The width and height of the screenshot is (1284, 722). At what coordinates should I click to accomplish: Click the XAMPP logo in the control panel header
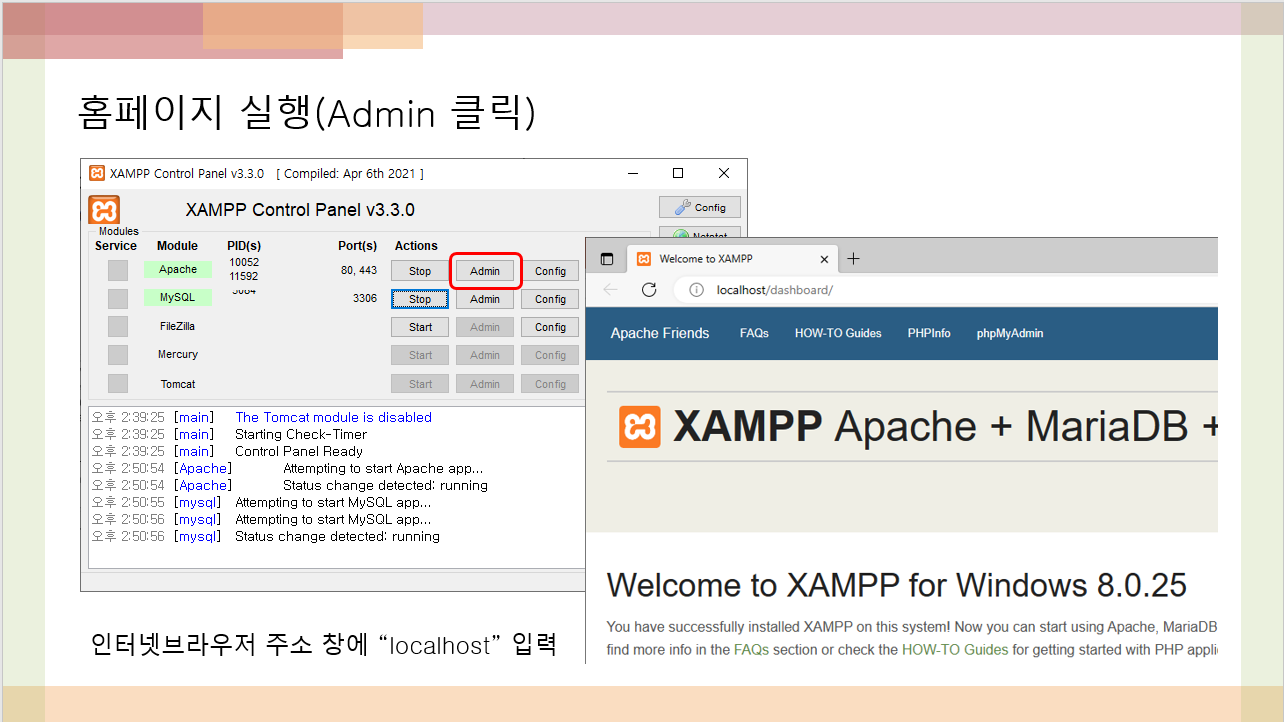point(104,210)
